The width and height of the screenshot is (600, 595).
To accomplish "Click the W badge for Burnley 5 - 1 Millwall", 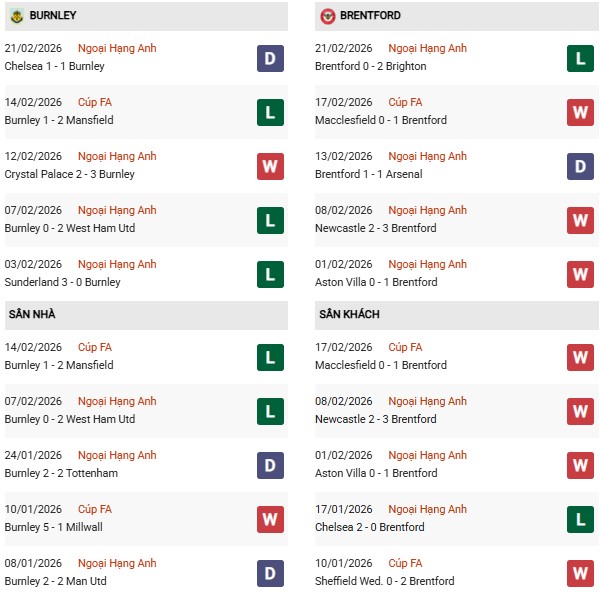I will tap(271, 519).
